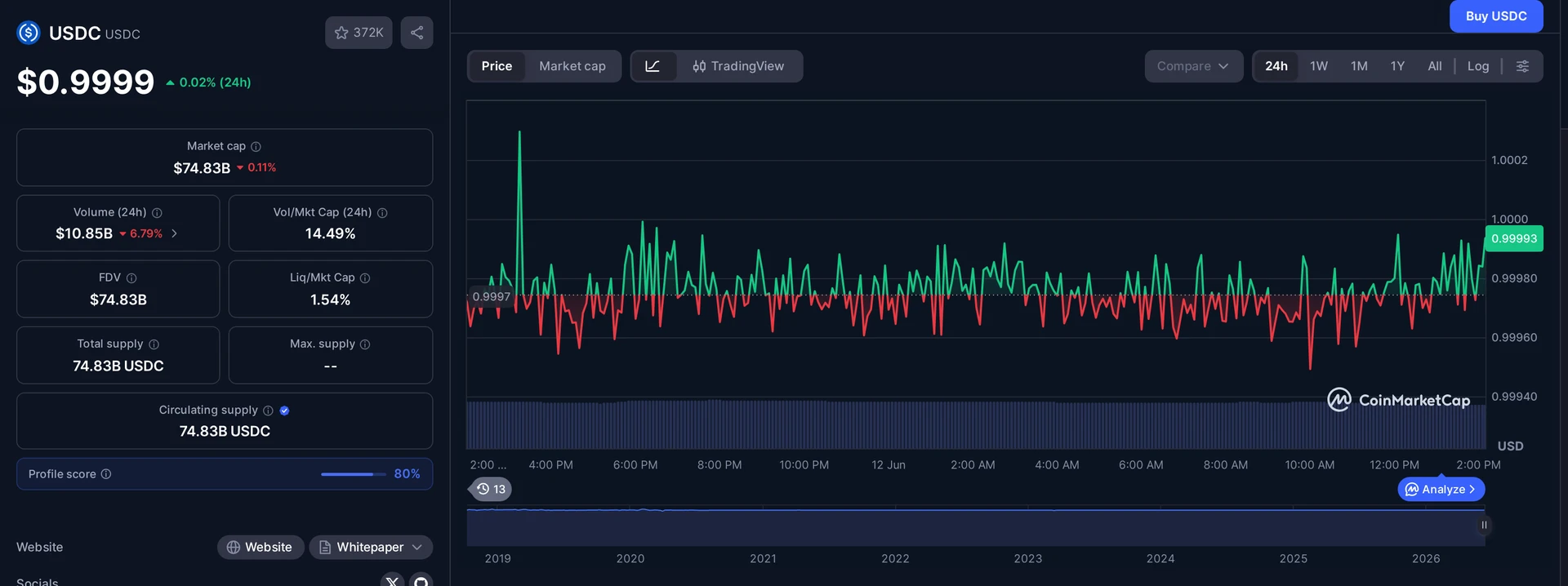Select the Market cap tab
This screenshot has height=586, width=1568.
tap(572, 66)
